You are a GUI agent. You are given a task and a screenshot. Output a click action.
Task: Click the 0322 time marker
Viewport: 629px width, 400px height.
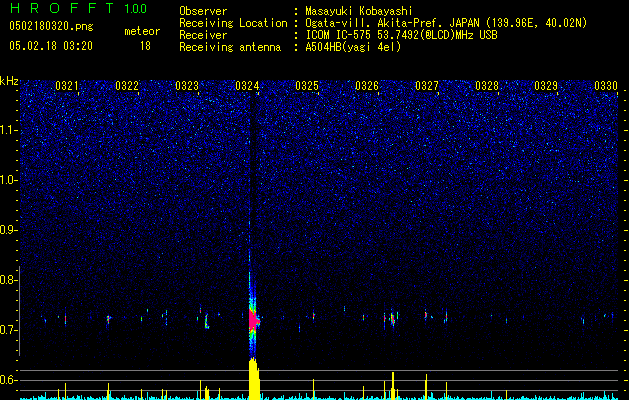coord(127,86)
